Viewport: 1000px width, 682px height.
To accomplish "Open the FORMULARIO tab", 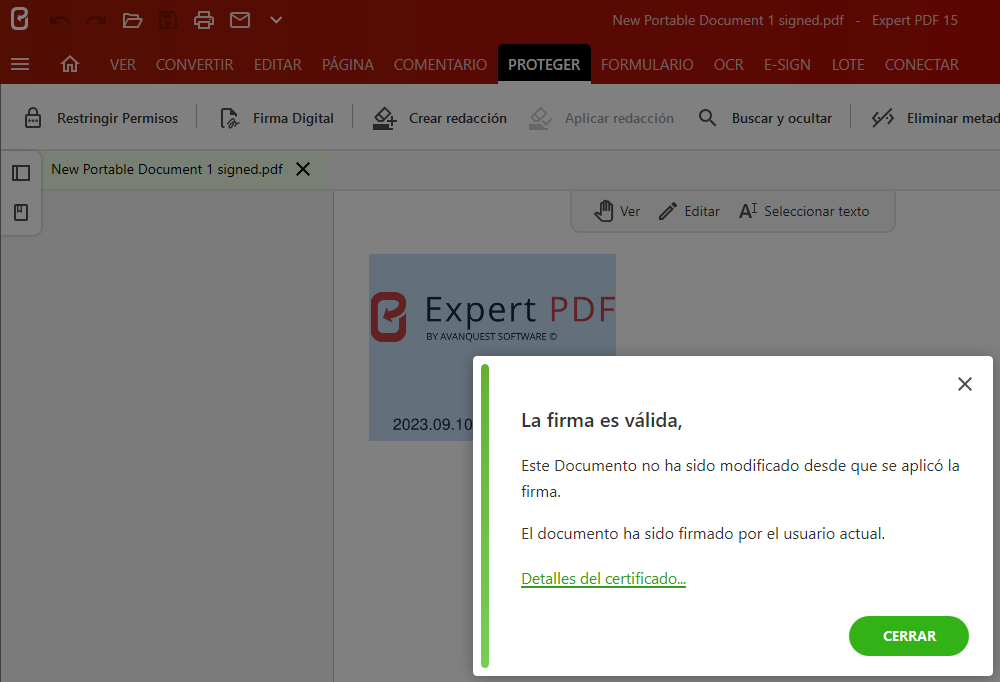I will point(647,64).
